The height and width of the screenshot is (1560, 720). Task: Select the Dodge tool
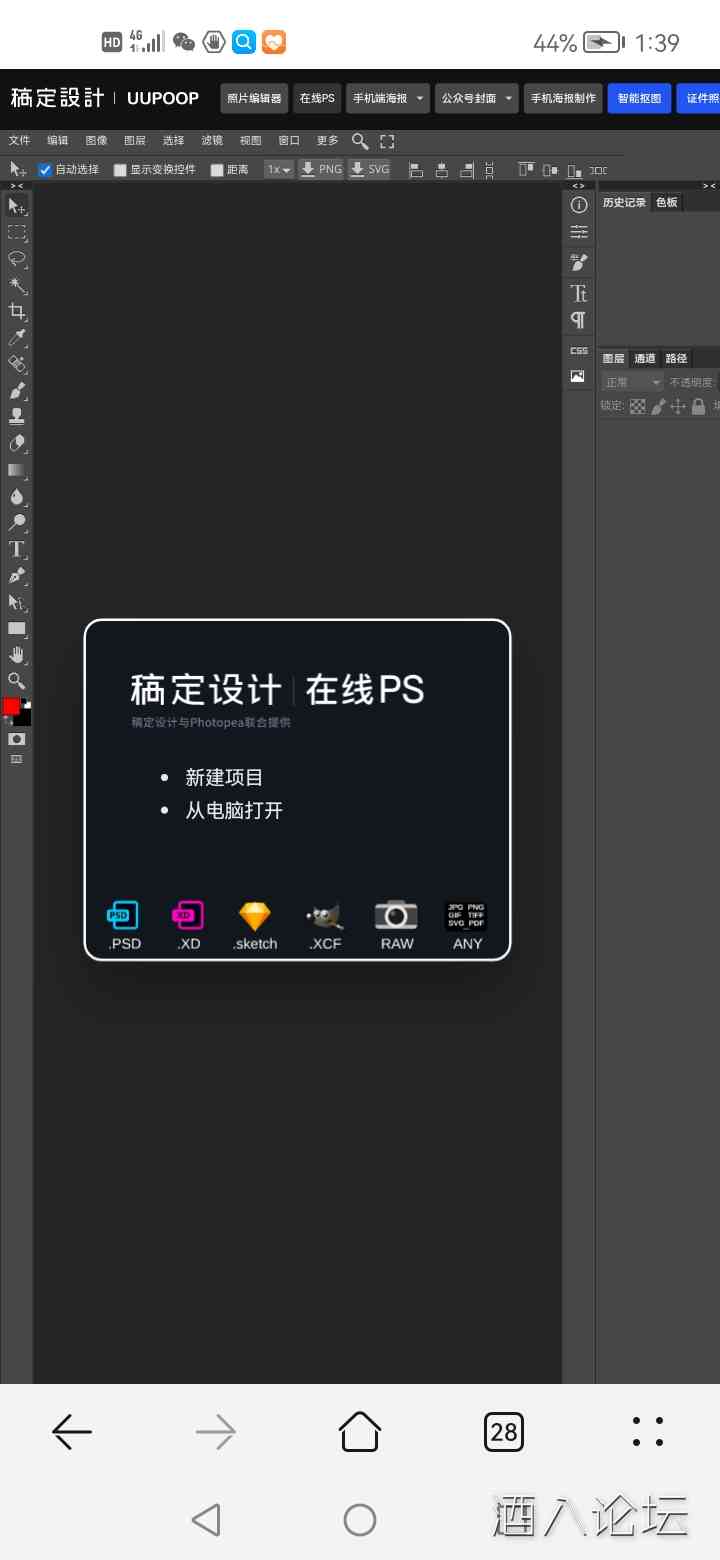pyautogui.click(x=16, y=522)
